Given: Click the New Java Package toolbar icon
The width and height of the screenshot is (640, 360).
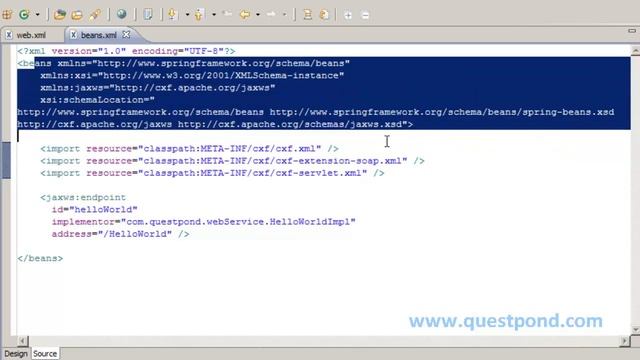Looking at the screenshot, I should pos(7,15).
